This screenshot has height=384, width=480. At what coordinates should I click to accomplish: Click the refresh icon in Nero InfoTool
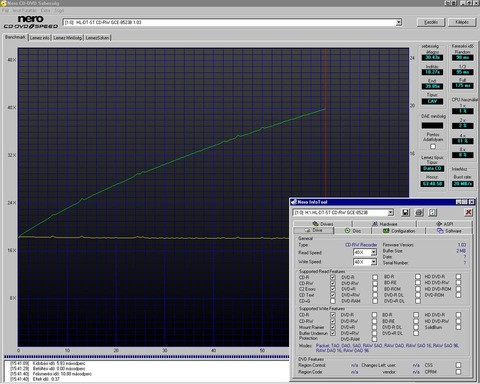click(x=432, y=212)
